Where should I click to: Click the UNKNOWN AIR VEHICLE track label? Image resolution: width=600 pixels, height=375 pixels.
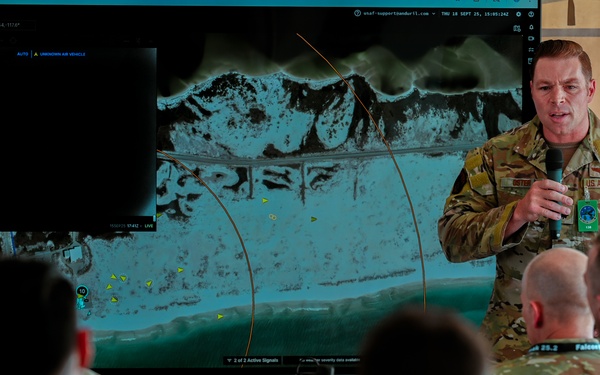(62, 54)
